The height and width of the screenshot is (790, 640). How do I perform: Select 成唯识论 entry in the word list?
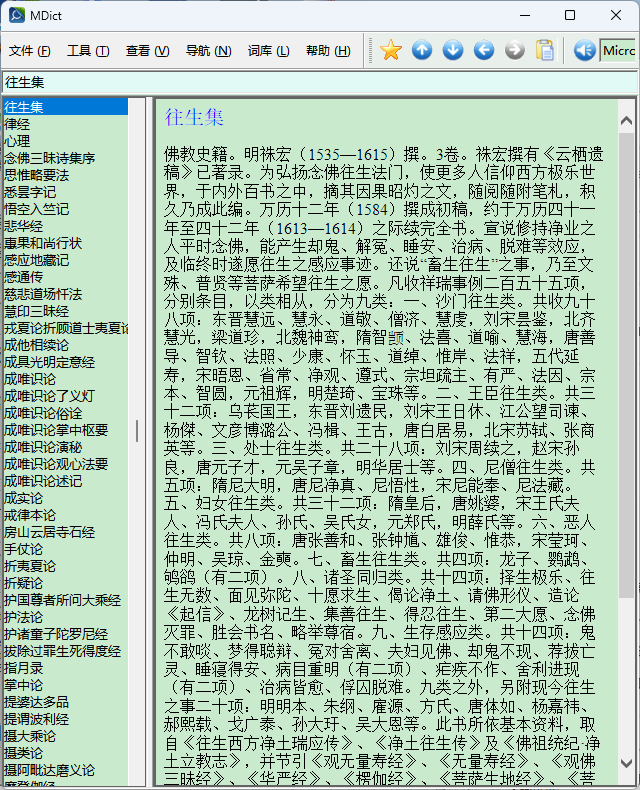point(30,379)
